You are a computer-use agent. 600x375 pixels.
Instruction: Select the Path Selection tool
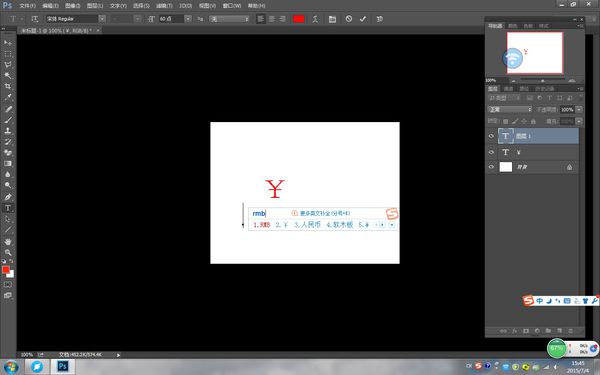coord(8,219)
